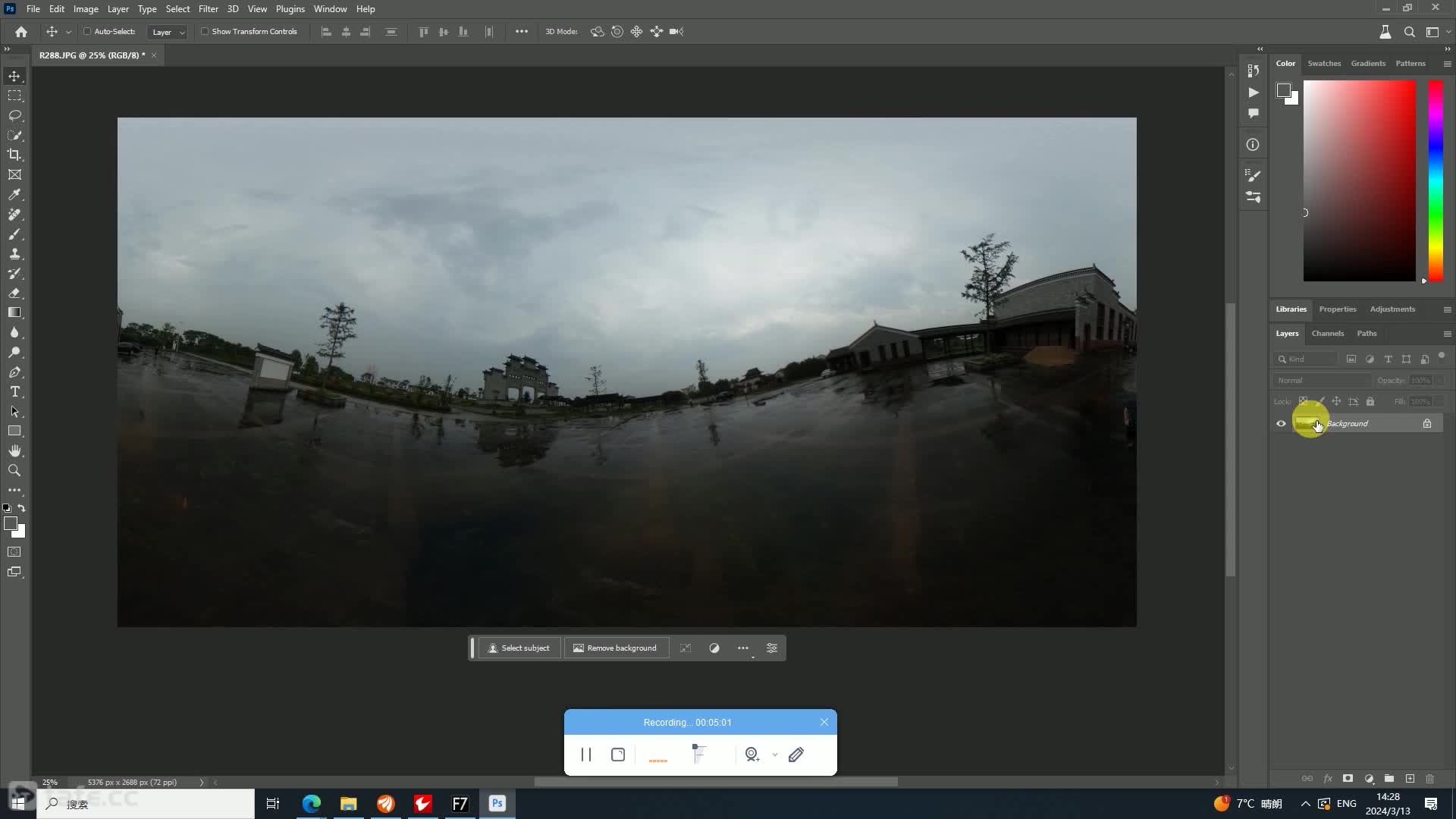Open more options in contextual task bar
This screenshot has width=1456, height=819.
[x=743, y=648]
